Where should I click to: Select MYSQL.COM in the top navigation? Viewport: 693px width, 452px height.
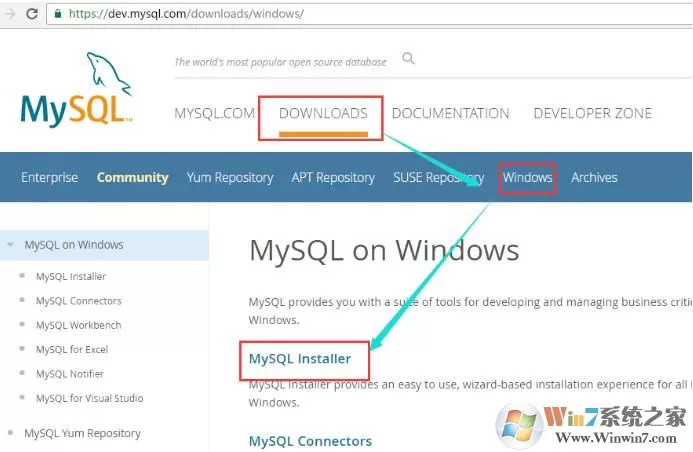214,114
